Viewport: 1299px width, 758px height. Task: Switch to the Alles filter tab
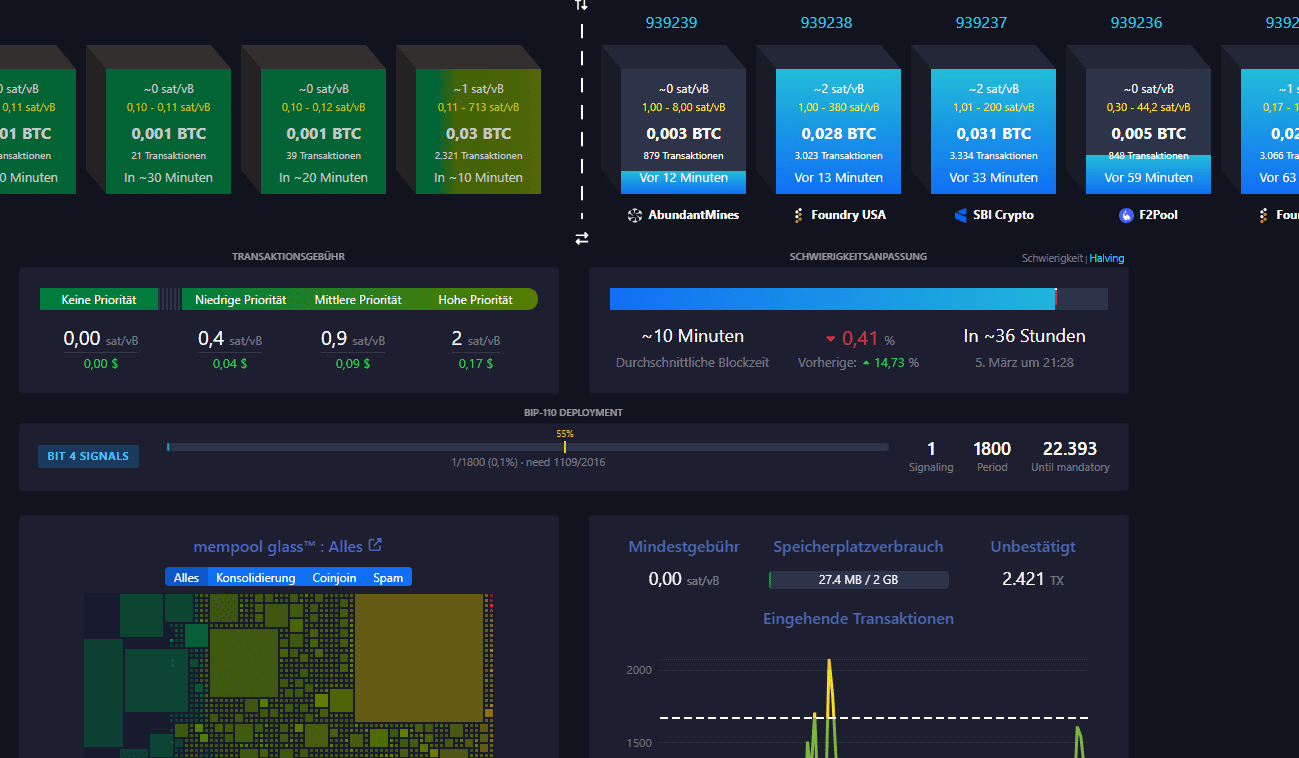186,577
